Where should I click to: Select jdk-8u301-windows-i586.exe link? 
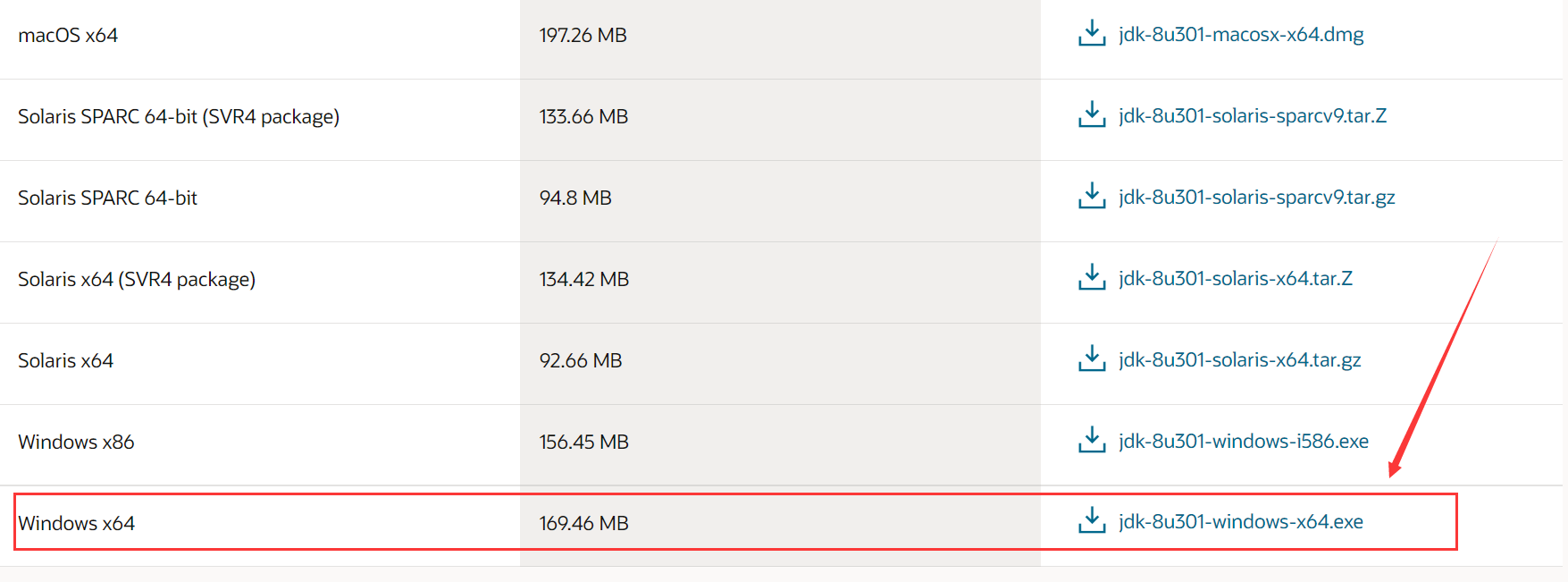pos(1244,442)
